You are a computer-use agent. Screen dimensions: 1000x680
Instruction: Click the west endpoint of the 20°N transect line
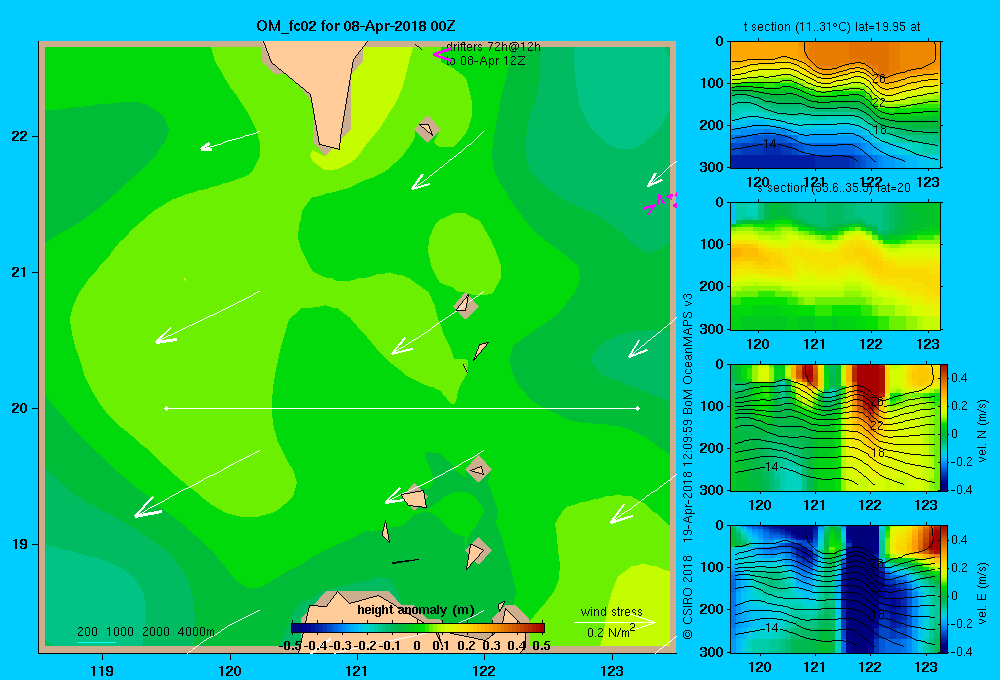click(x=166, y=408)
